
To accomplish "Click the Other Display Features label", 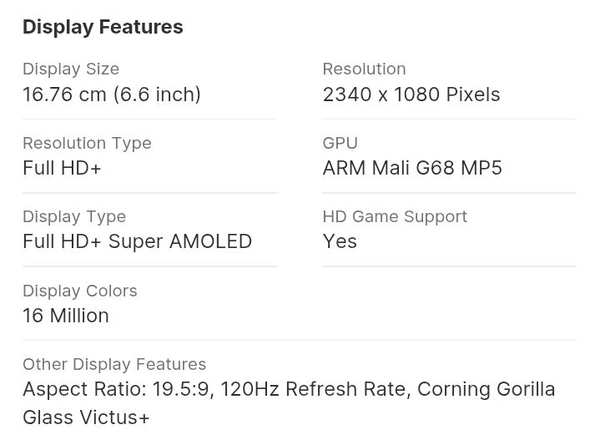I will click(x=114, y=365).
